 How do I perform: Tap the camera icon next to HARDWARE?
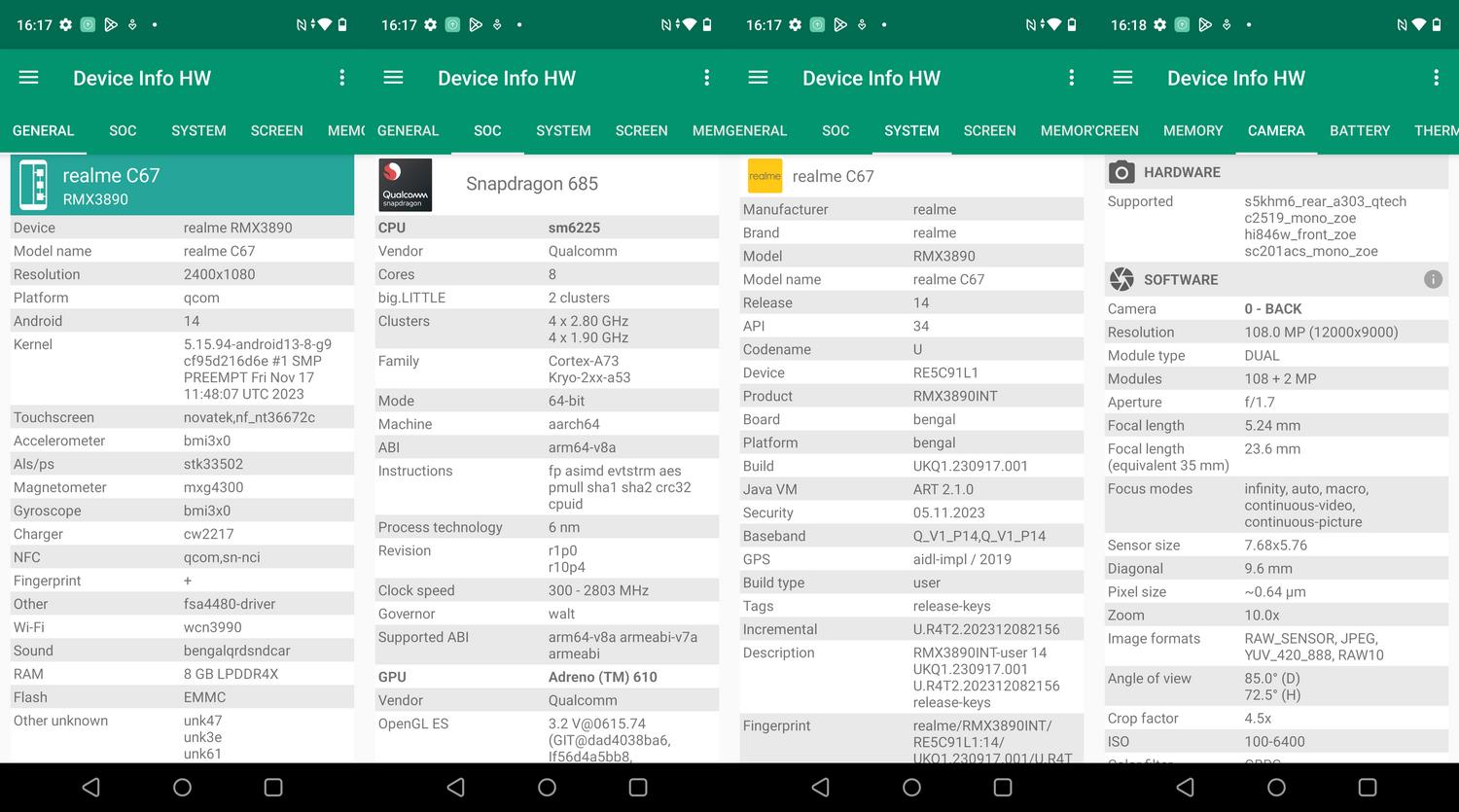(x=1121, y=172)
